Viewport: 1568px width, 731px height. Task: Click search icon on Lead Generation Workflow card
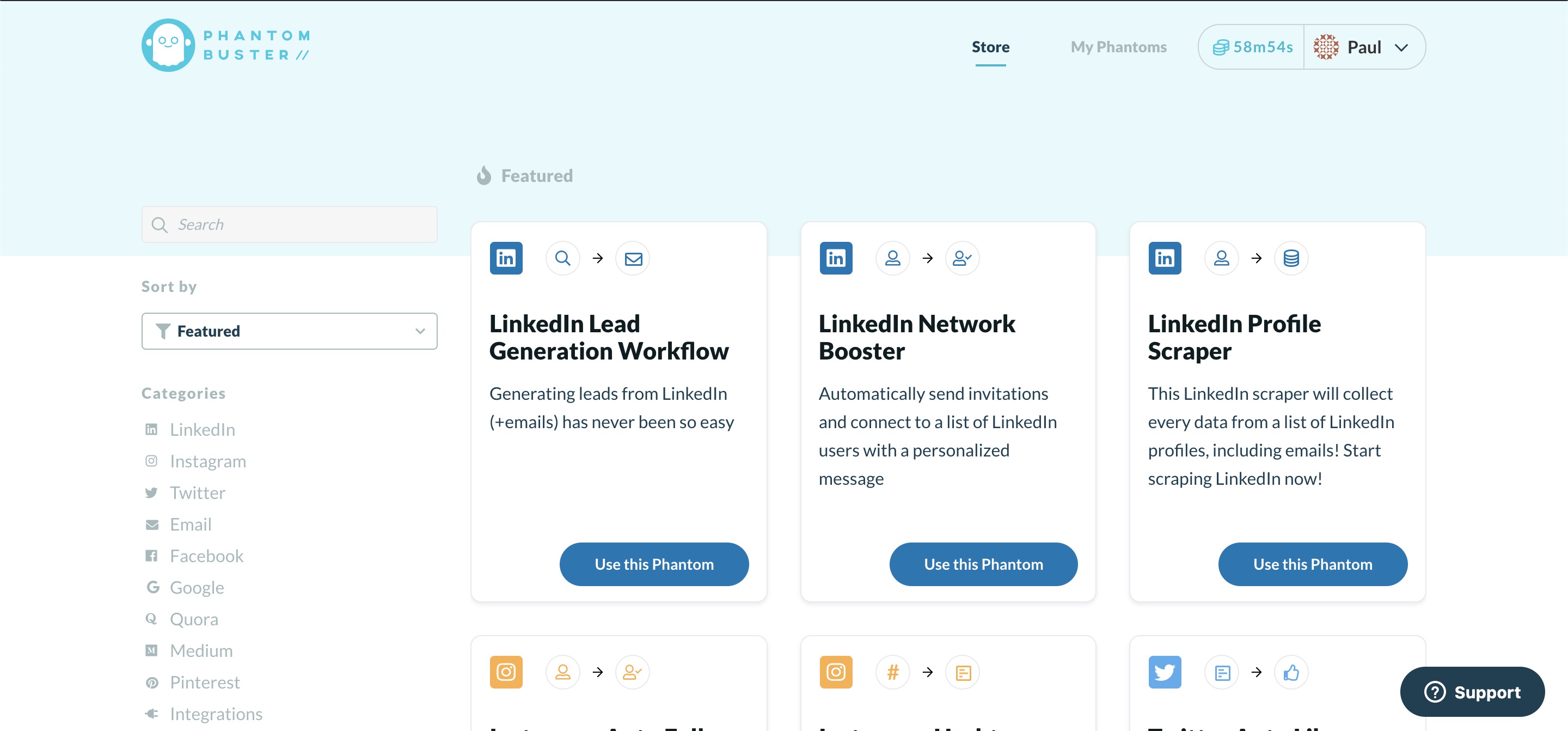point(562,258)
